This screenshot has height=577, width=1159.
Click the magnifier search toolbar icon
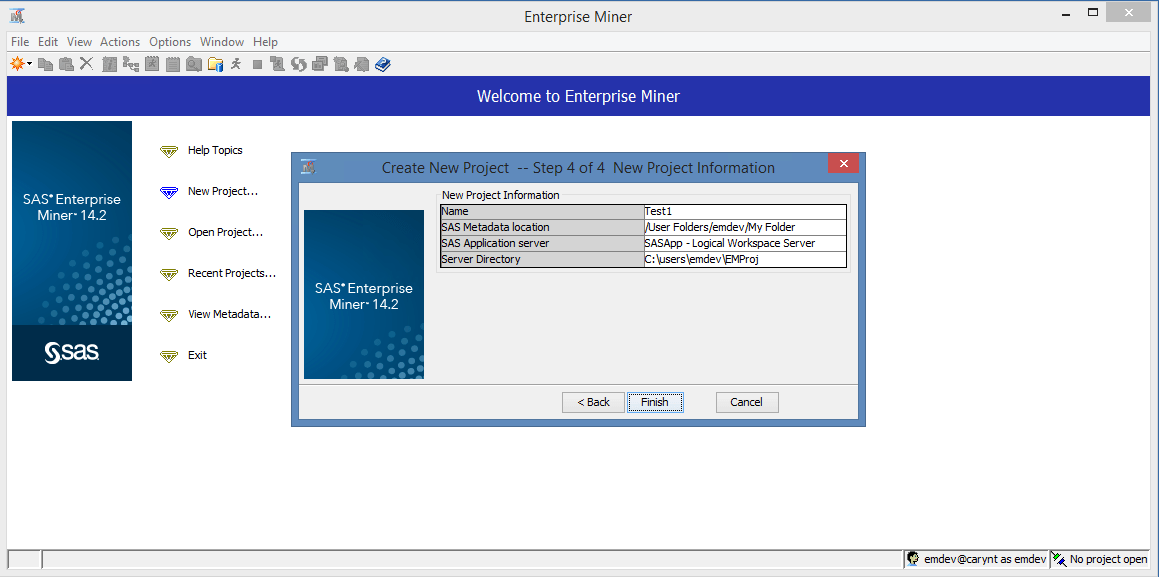193,63
